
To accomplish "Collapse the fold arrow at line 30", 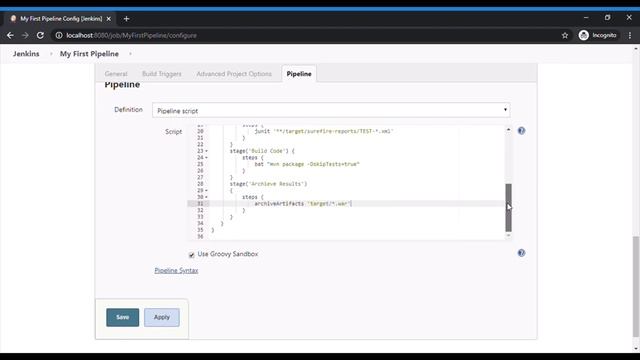I will pos(206,197).
